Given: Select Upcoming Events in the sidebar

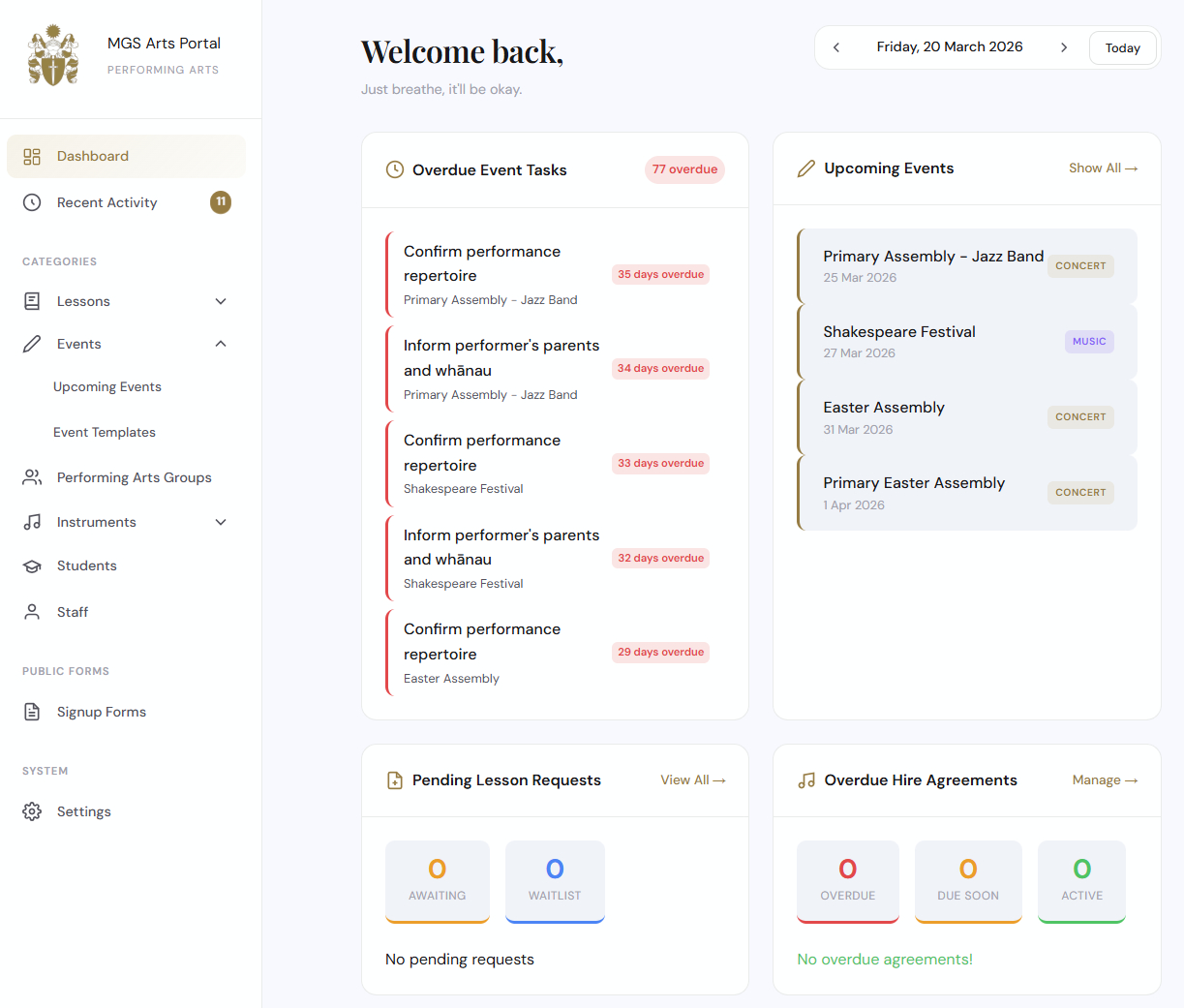Looking at the screenshot, I should point(107,386).
